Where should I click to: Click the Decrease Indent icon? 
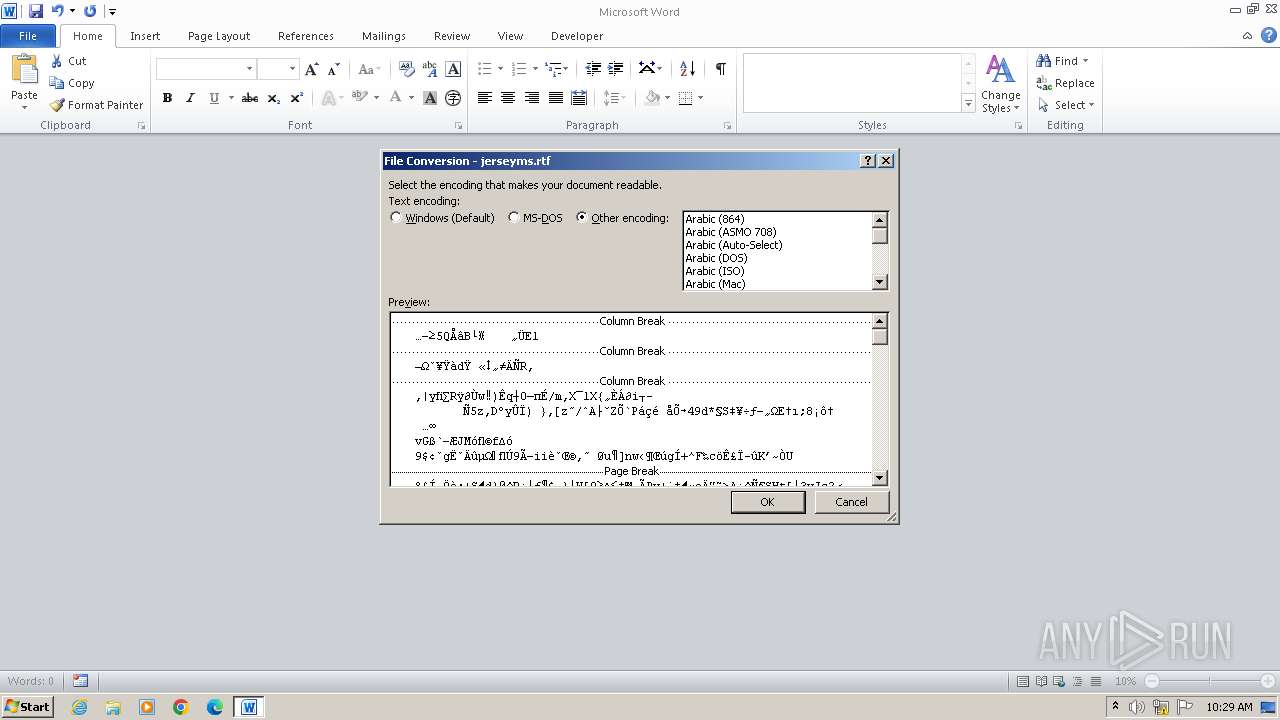pyautogui.click(x=593, y=69)
